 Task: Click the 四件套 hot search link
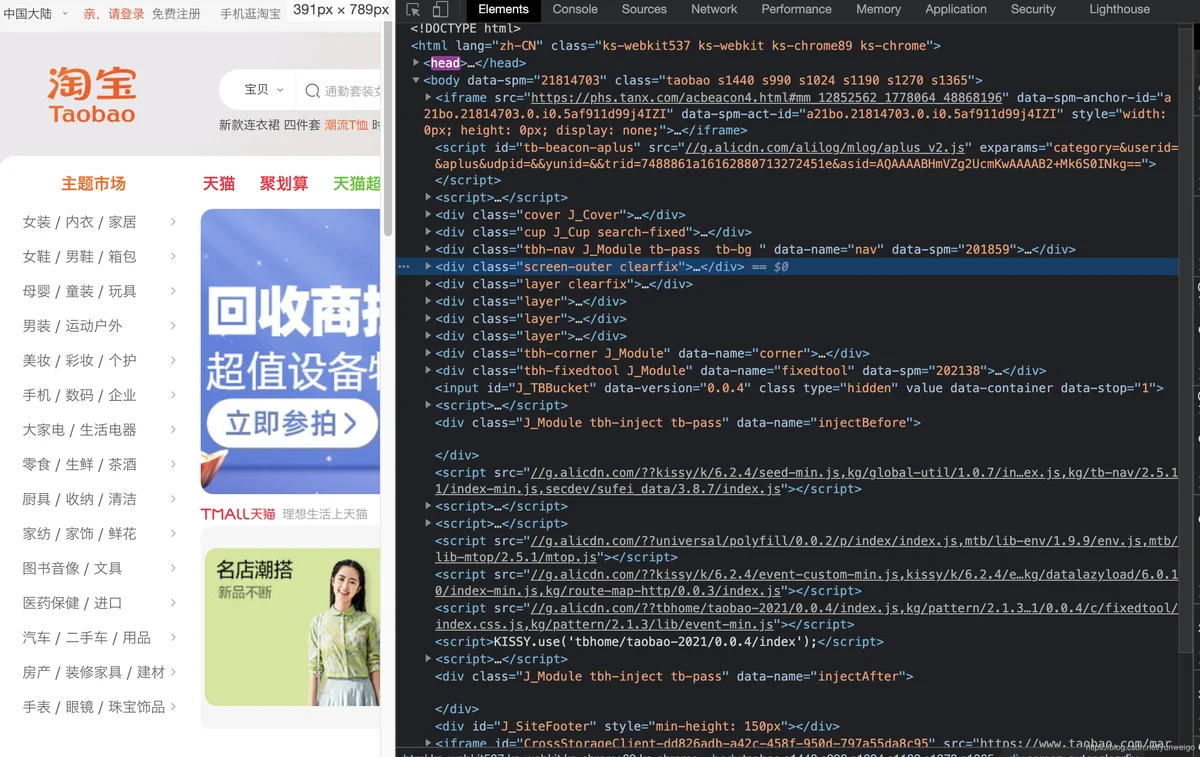302,125
